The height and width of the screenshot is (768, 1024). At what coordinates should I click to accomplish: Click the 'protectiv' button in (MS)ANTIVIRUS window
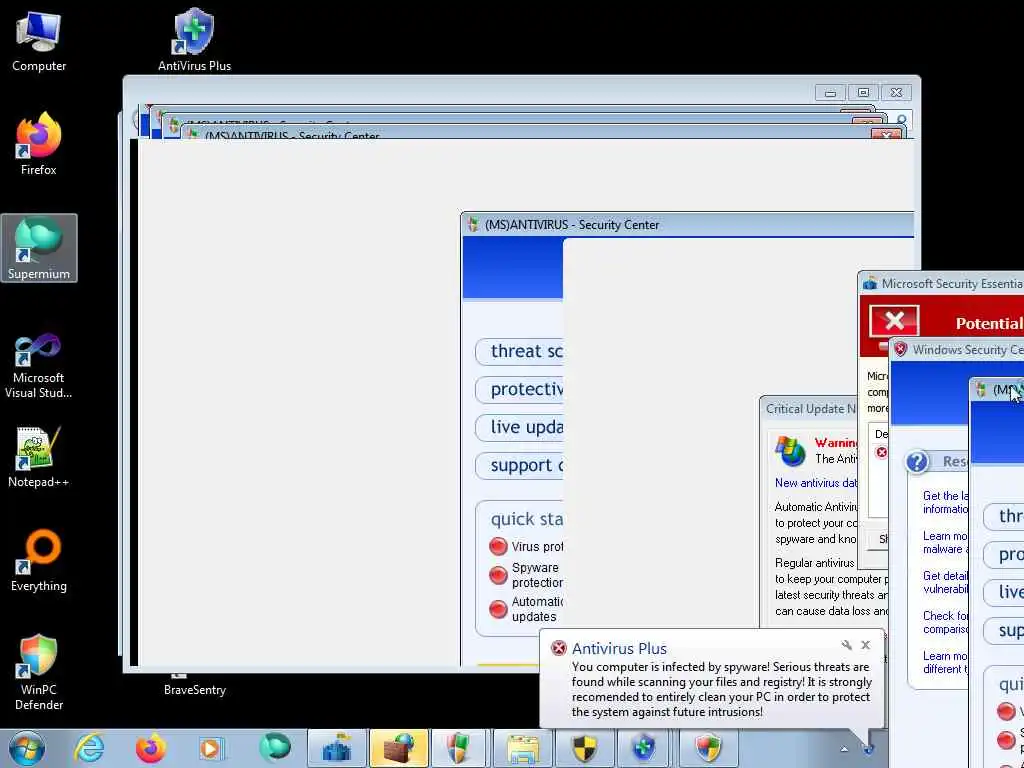click(519, 389)
